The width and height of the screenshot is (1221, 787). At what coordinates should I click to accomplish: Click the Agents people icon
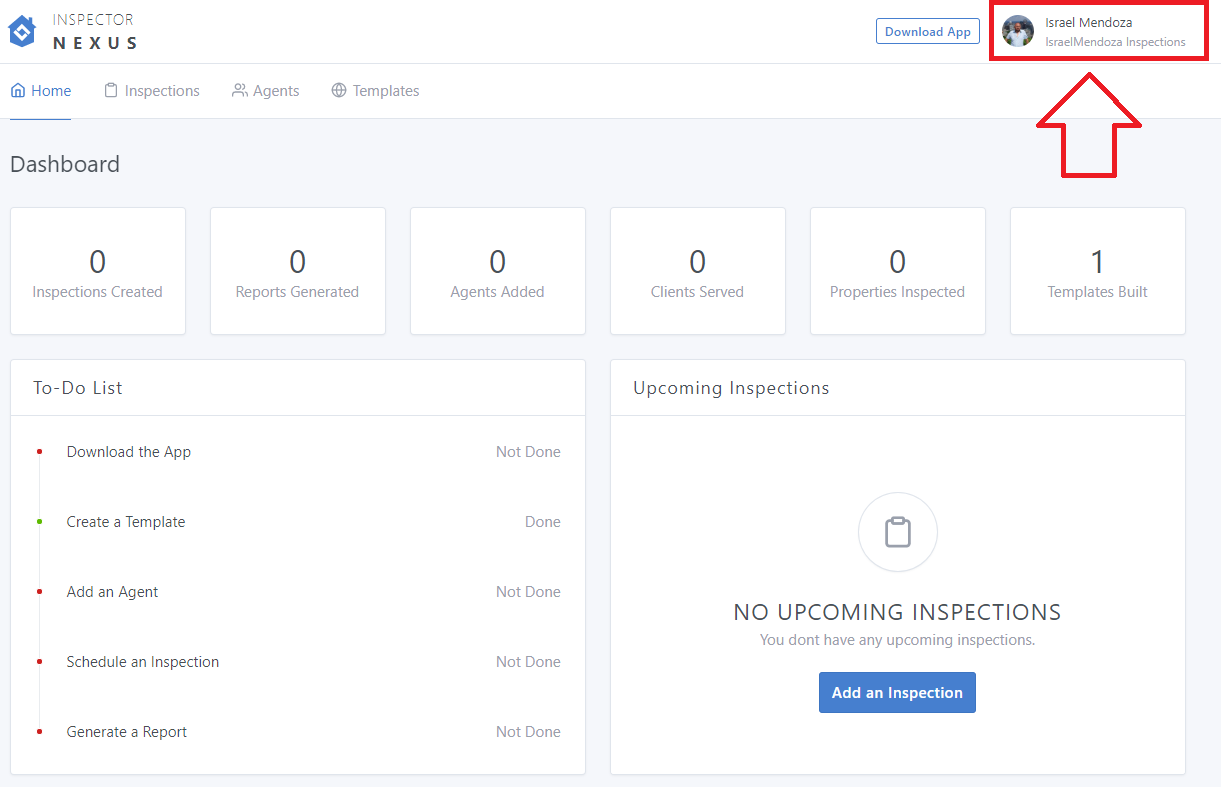point(240,91)
